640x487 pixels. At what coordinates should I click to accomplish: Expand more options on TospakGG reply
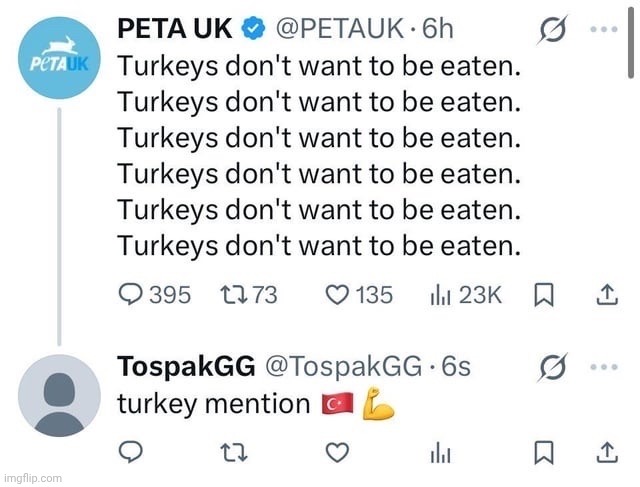click(x=605, y=366)
